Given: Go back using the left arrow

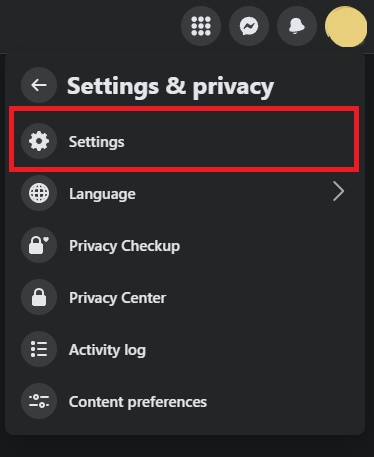Looking at the screenshot, I should [39, 85].
